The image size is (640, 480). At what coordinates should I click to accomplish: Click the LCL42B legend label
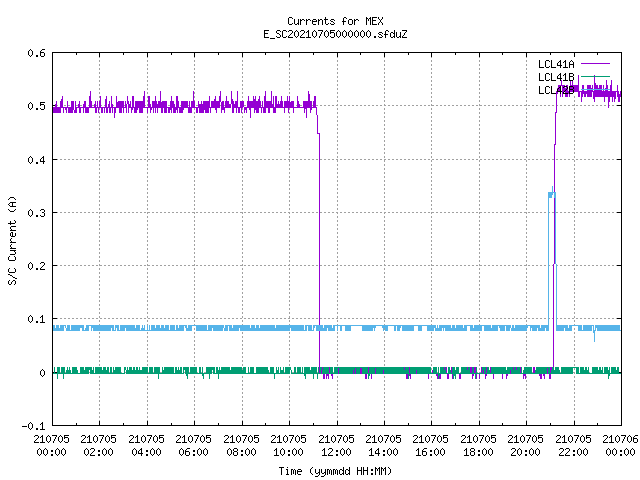556,90
